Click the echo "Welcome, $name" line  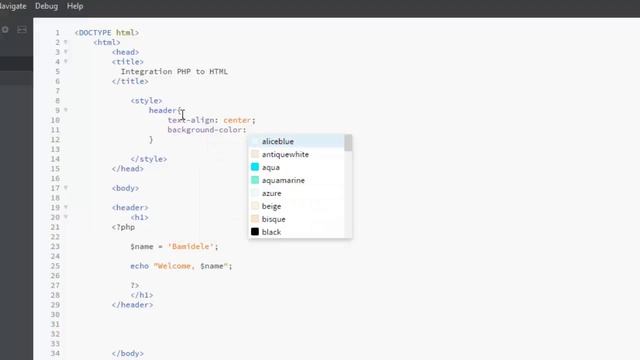[181, 266]
